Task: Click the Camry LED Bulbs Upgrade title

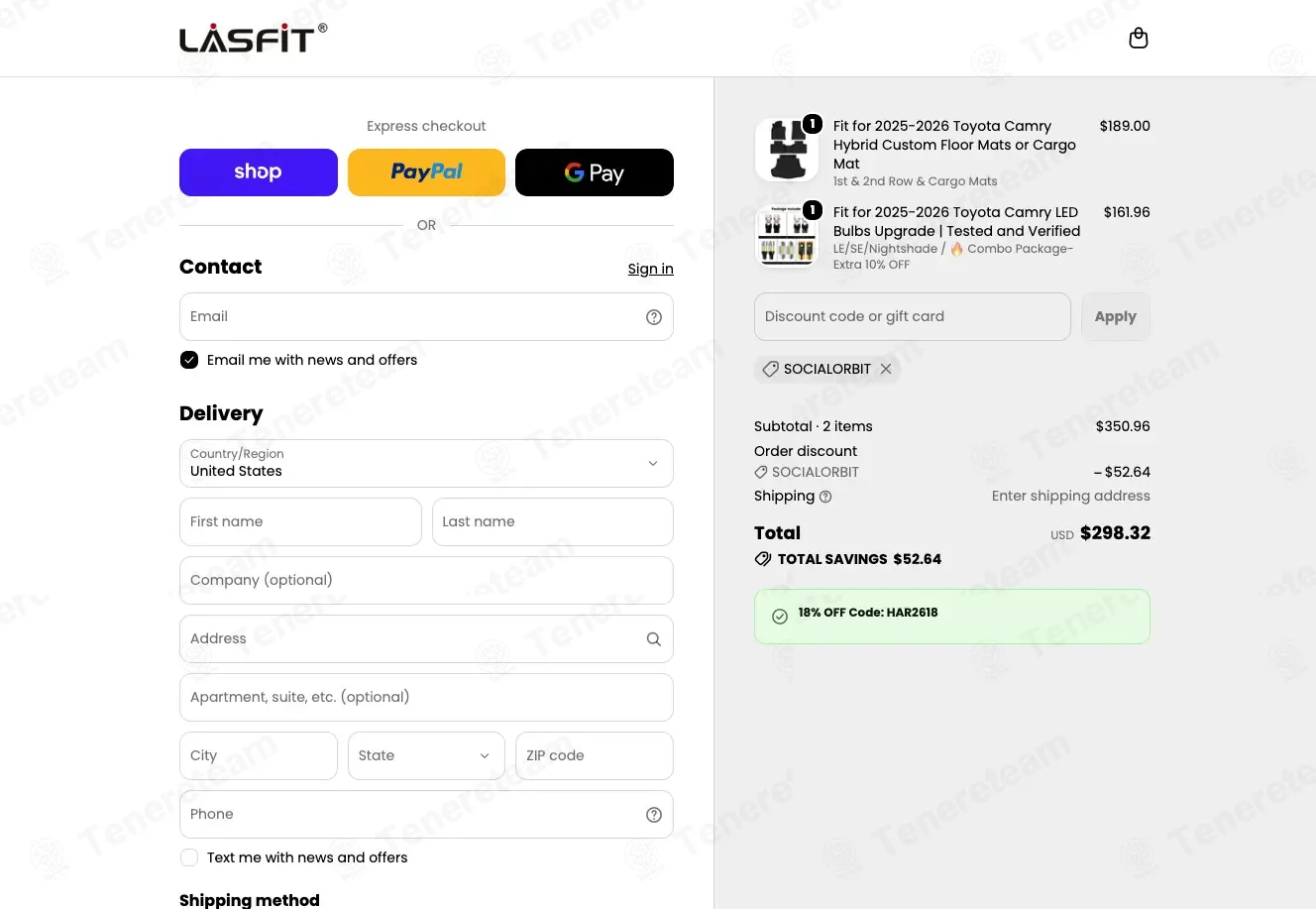Action: (957, 222)
